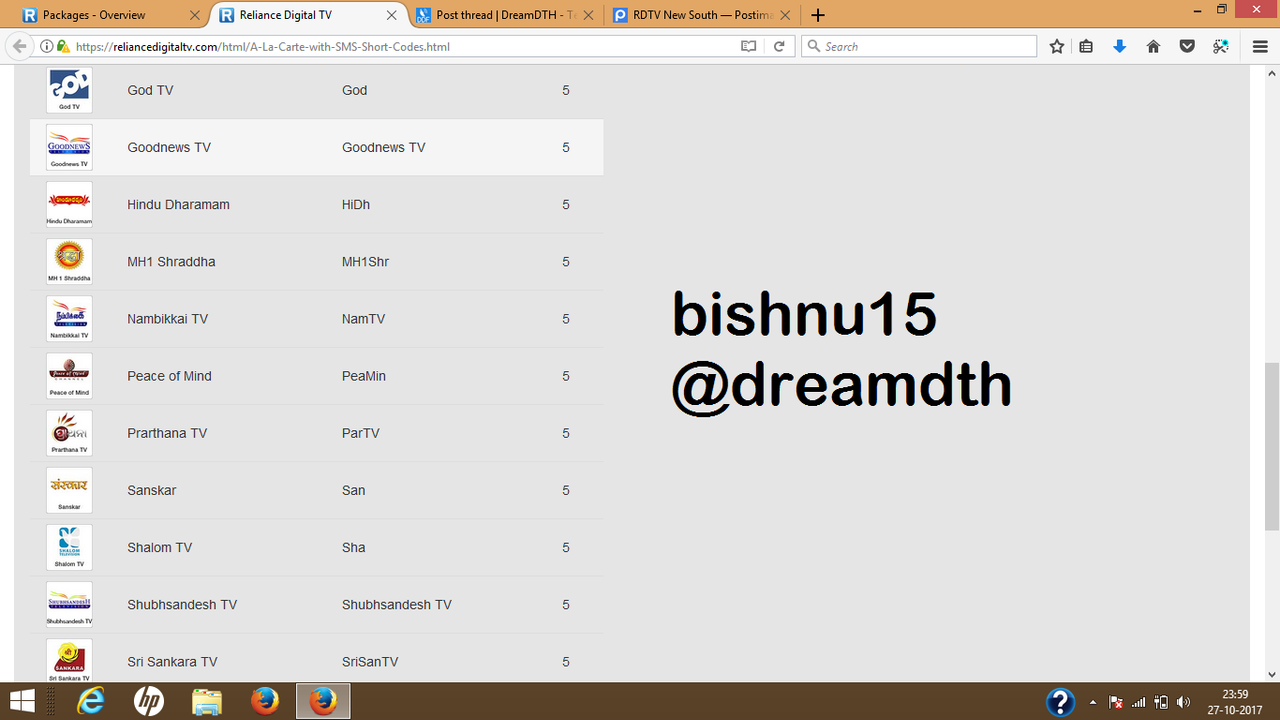Go to the Firefox Home page icon

pyautogui.click(x=1153, y=46)
